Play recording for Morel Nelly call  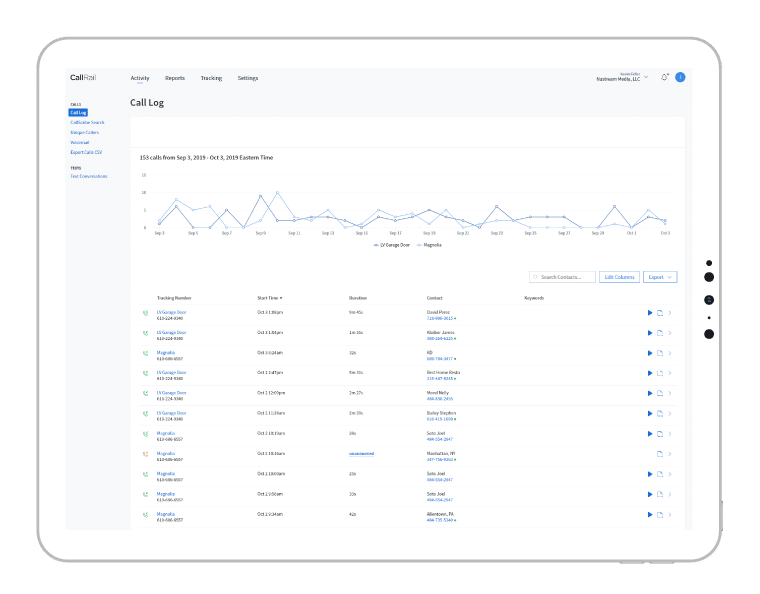pyautogui.click(x=649, y=393)
